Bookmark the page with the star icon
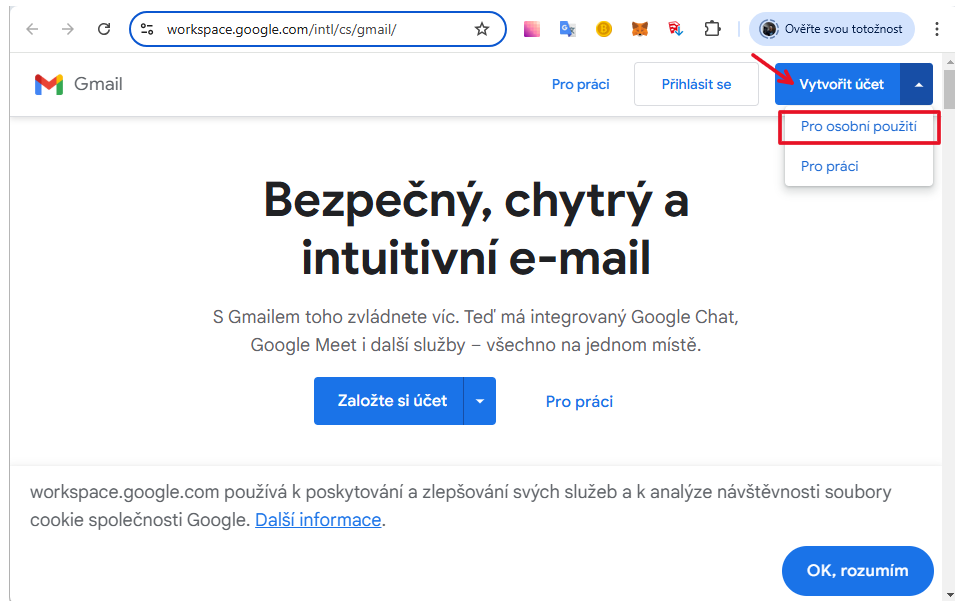Viewport: 961px width, 612px height. 481,29
